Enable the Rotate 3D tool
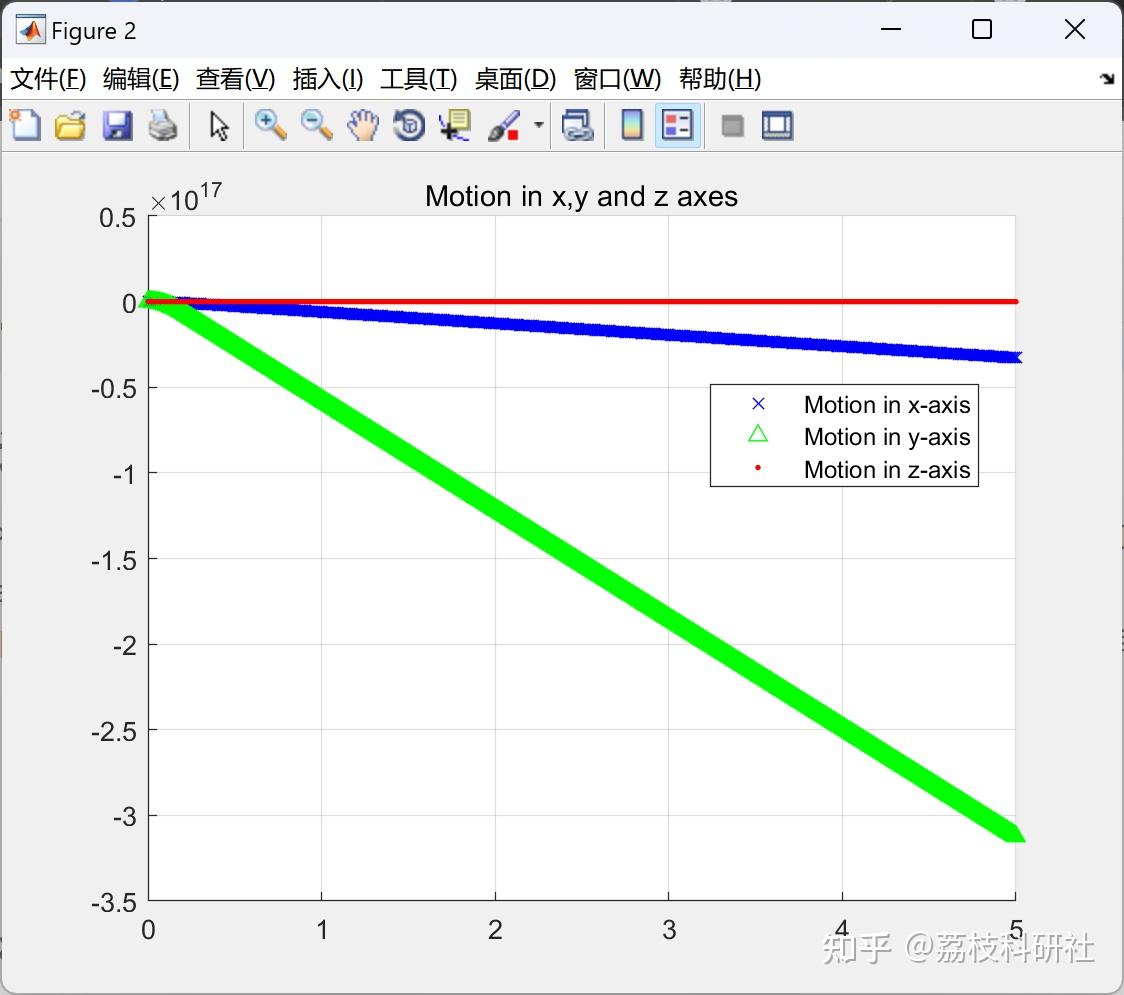 408,126
